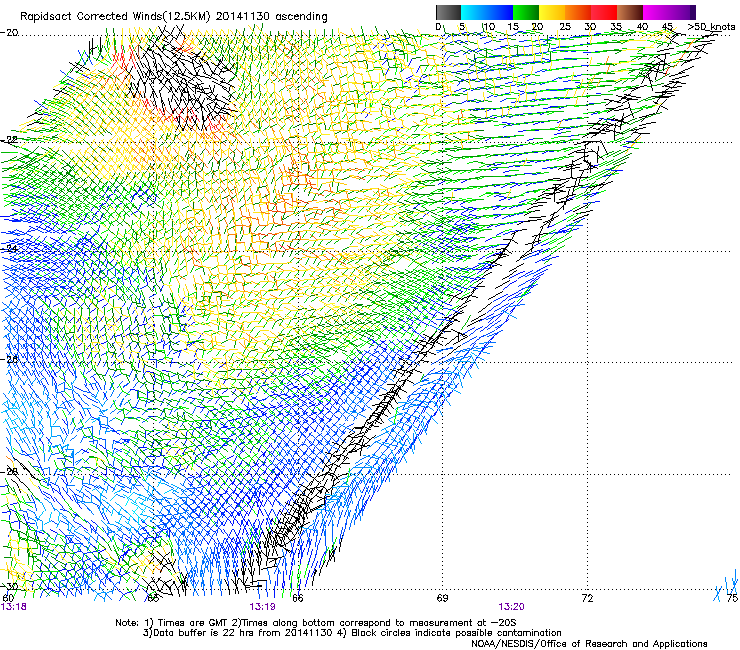Image resolution: width=740 pixels, height=650 pixels.
Task: Click the latitude label '-20' on left axis
Action: pos(9,33)
